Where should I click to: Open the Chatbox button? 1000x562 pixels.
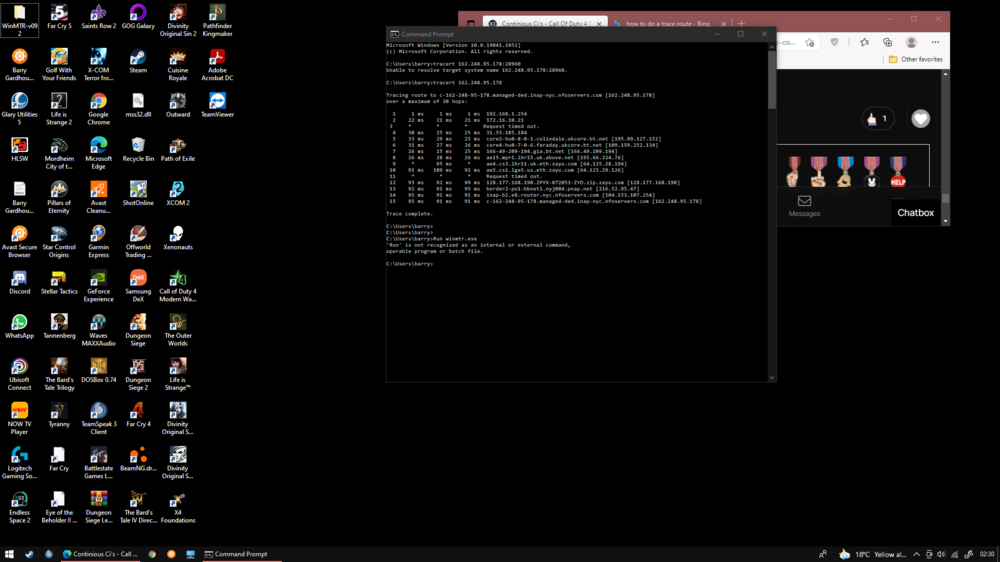pos(915,212)
